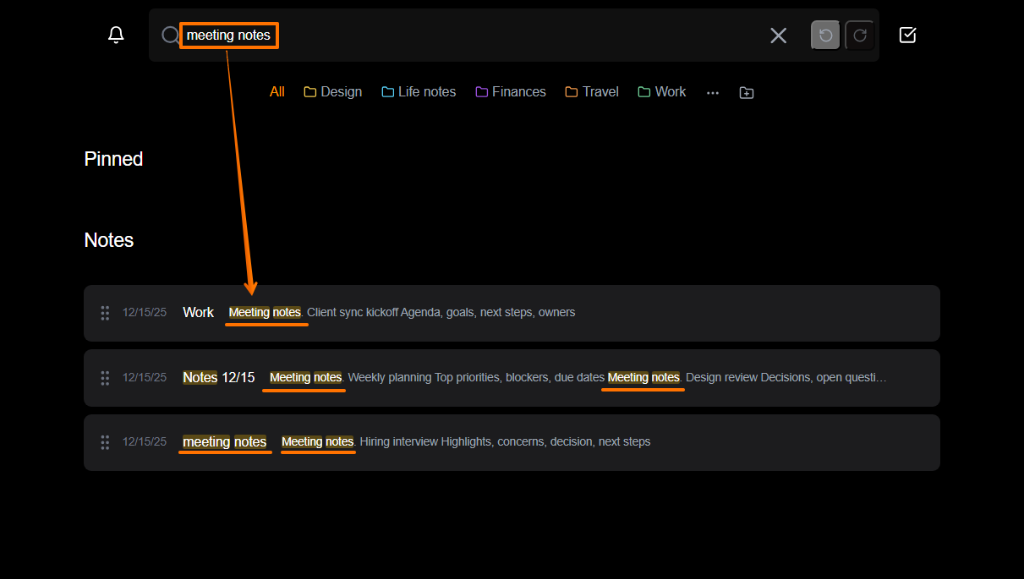Filter notes by the Finances folder
The image size is (1024, 579).
(510, 91)
